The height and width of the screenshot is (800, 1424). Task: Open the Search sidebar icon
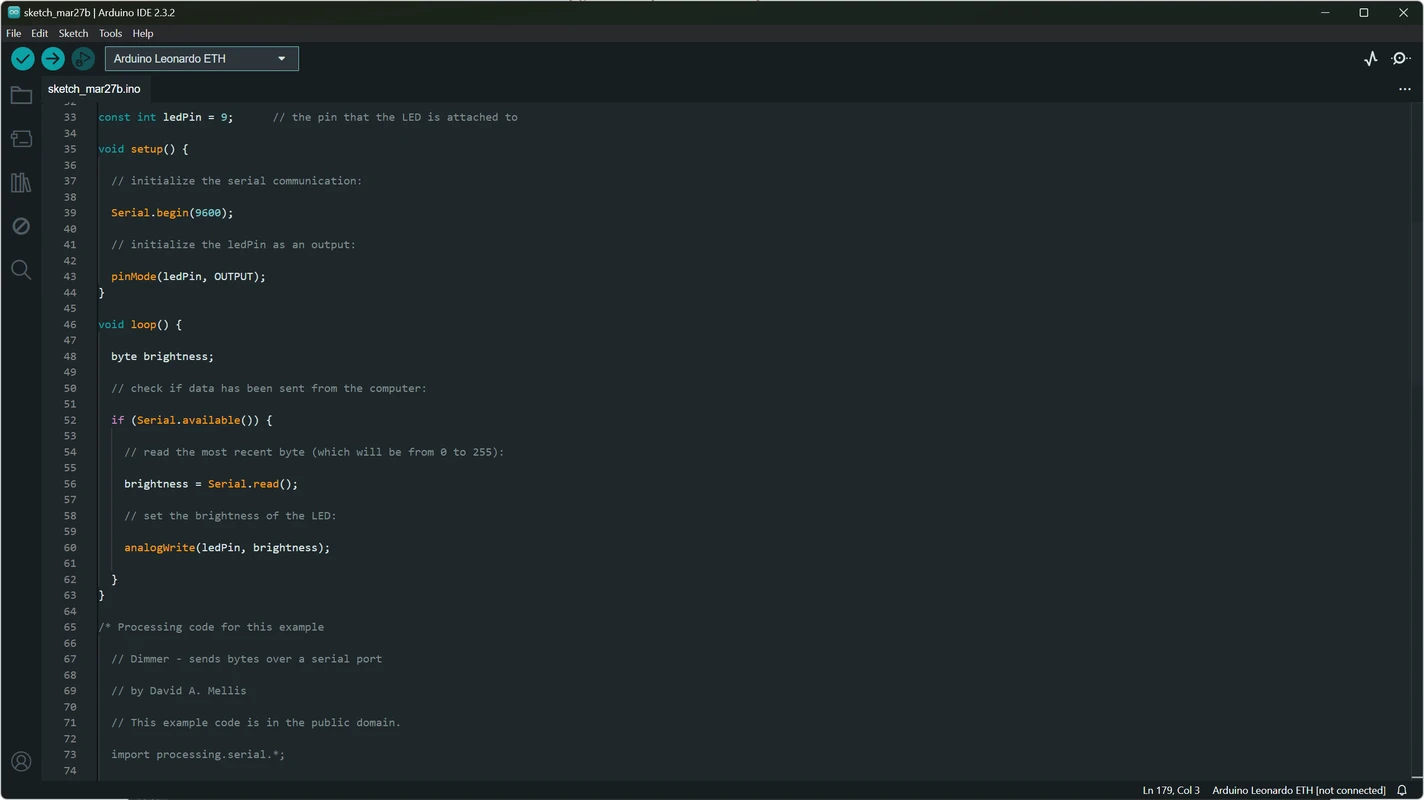point(21,270)
